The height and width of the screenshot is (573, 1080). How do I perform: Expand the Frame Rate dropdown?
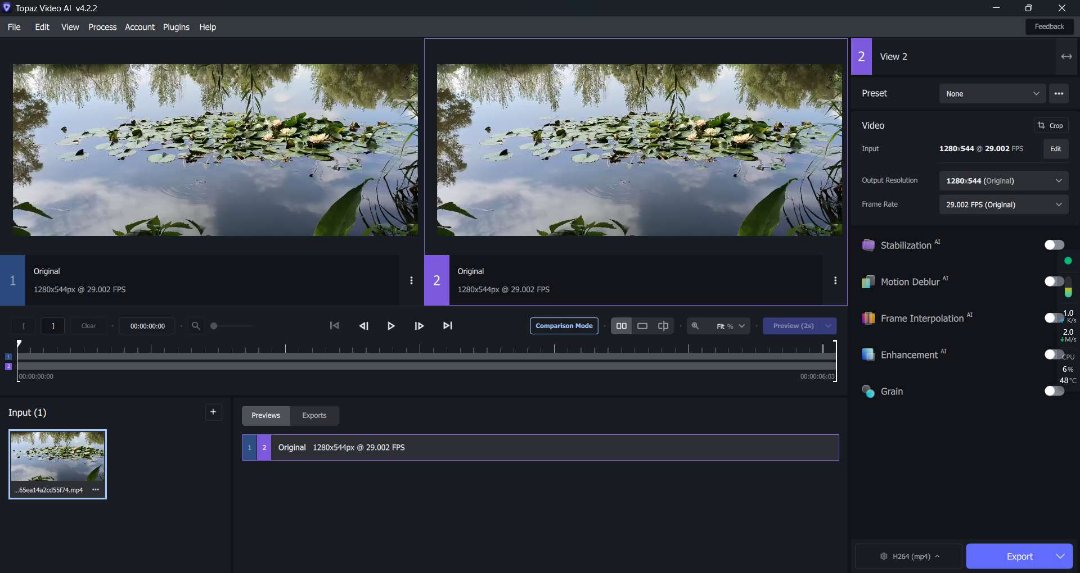[1004, 204]
